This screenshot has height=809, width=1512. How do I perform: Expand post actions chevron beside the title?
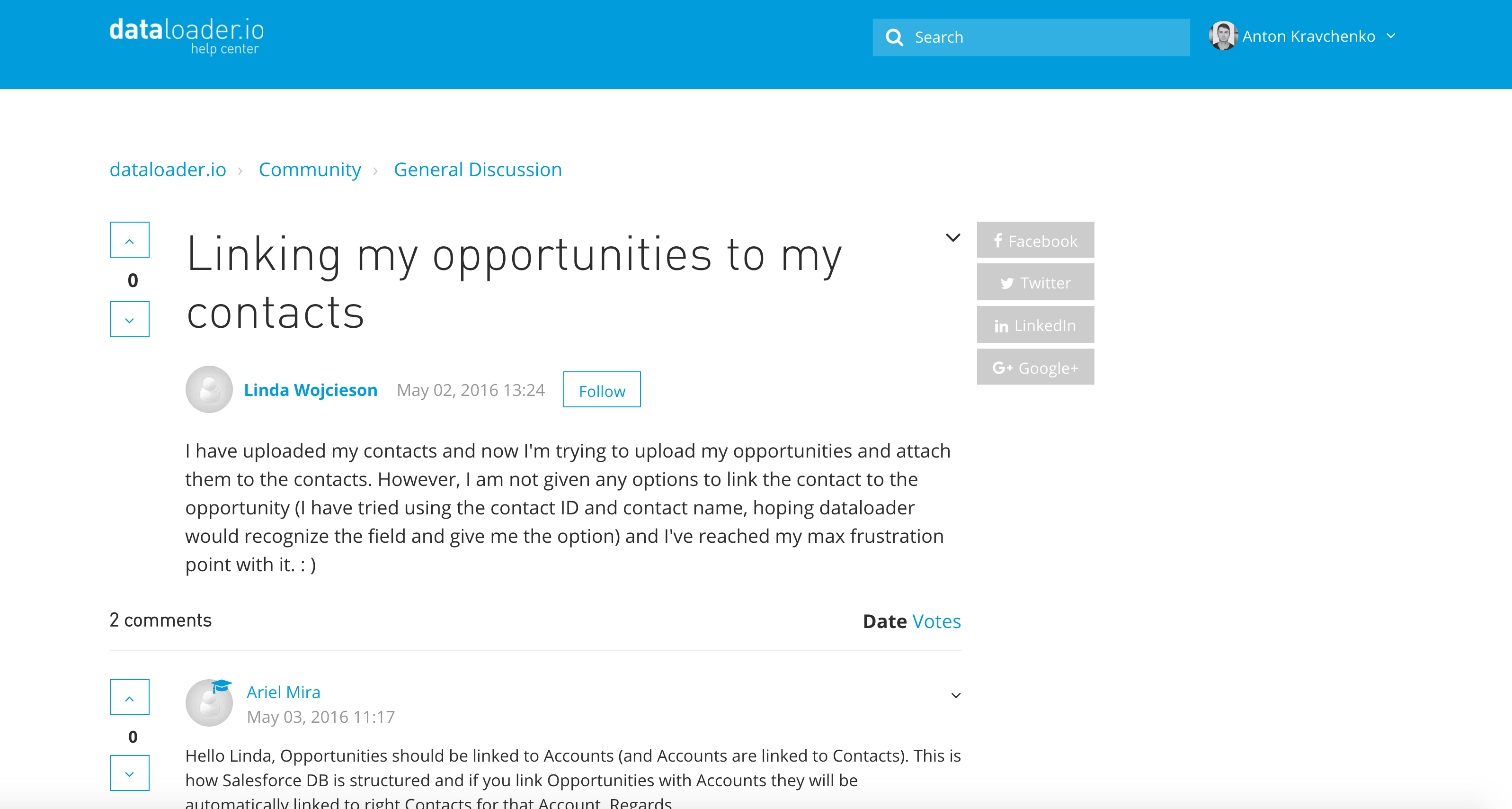point(953,238)
